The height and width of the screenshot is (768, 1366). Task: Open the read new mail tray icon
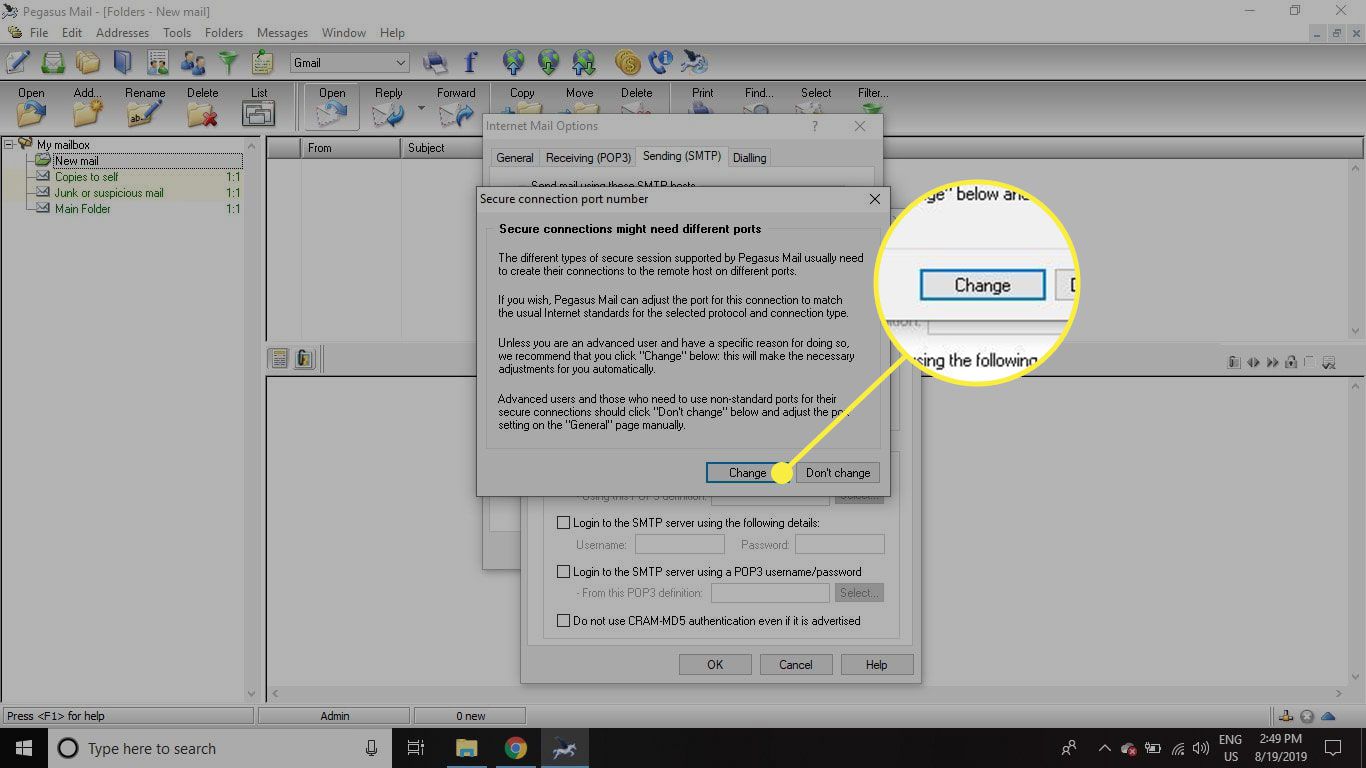click(x=53, y=62)
